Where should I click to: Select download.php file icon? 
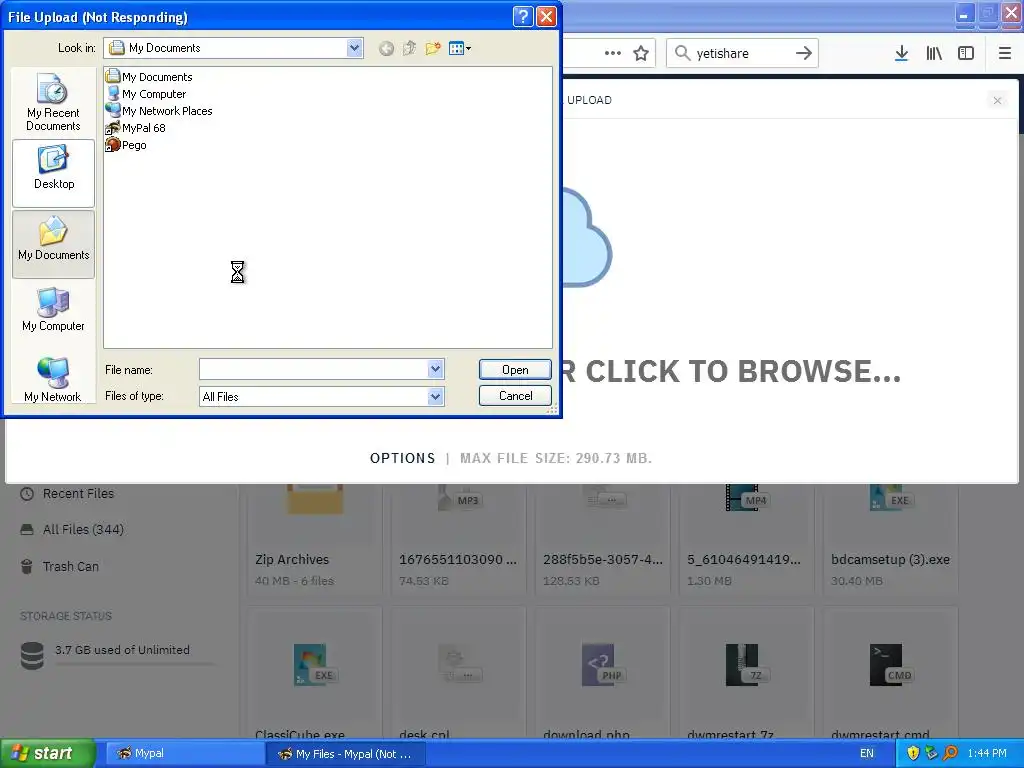603,665
